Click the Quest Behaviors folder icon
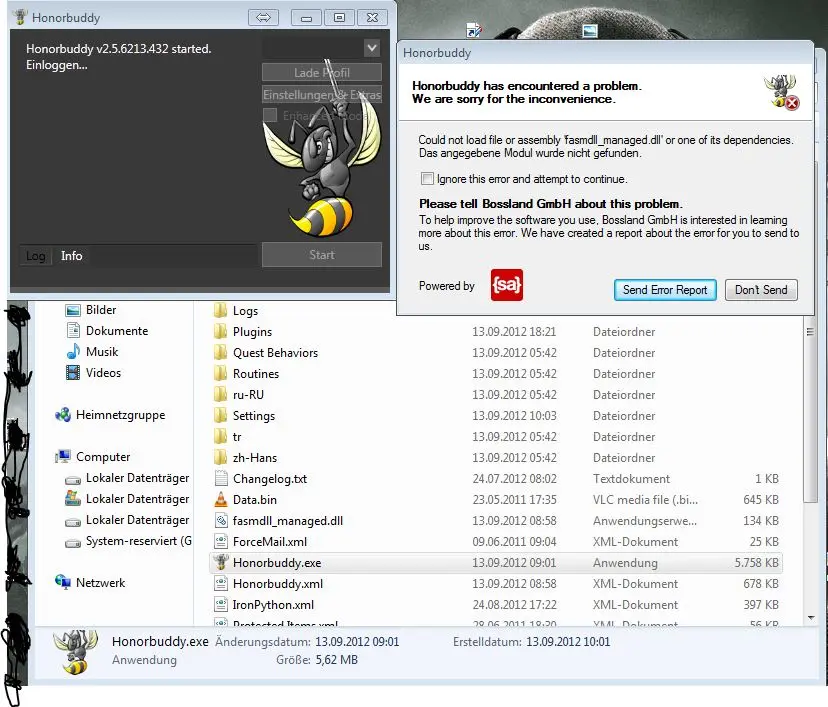 coord(221,353)
